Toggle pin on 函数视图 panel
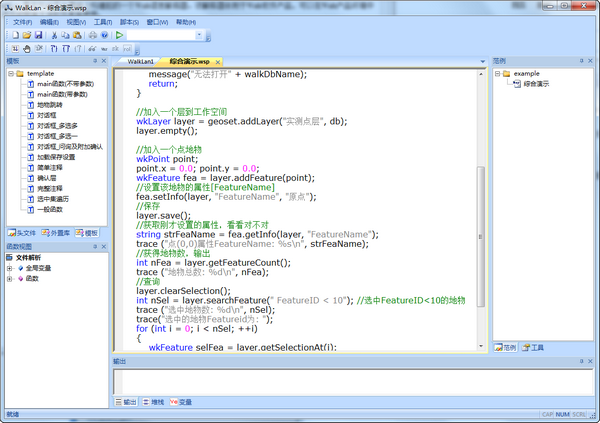This screenshot has width=600, height=423. (x=94, y=246)
